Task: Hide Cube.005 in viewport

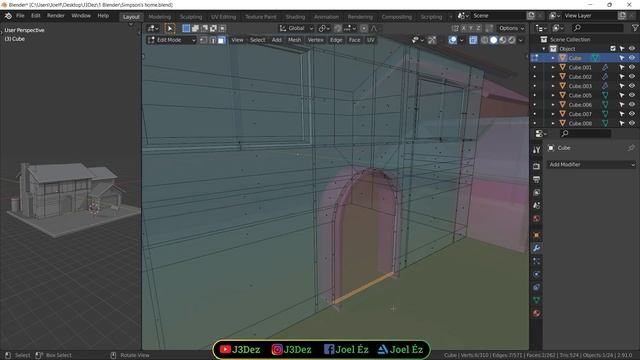Action: click(x=632, y=95)
